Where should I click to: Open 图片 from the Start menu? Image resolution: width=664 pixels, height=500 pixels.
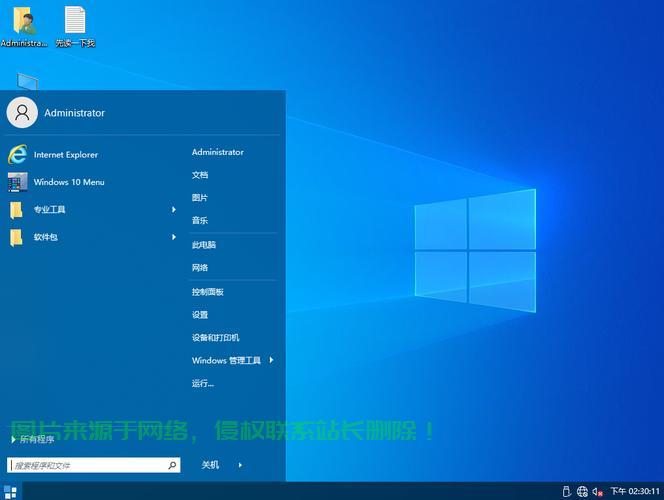(x=200, y=198)
